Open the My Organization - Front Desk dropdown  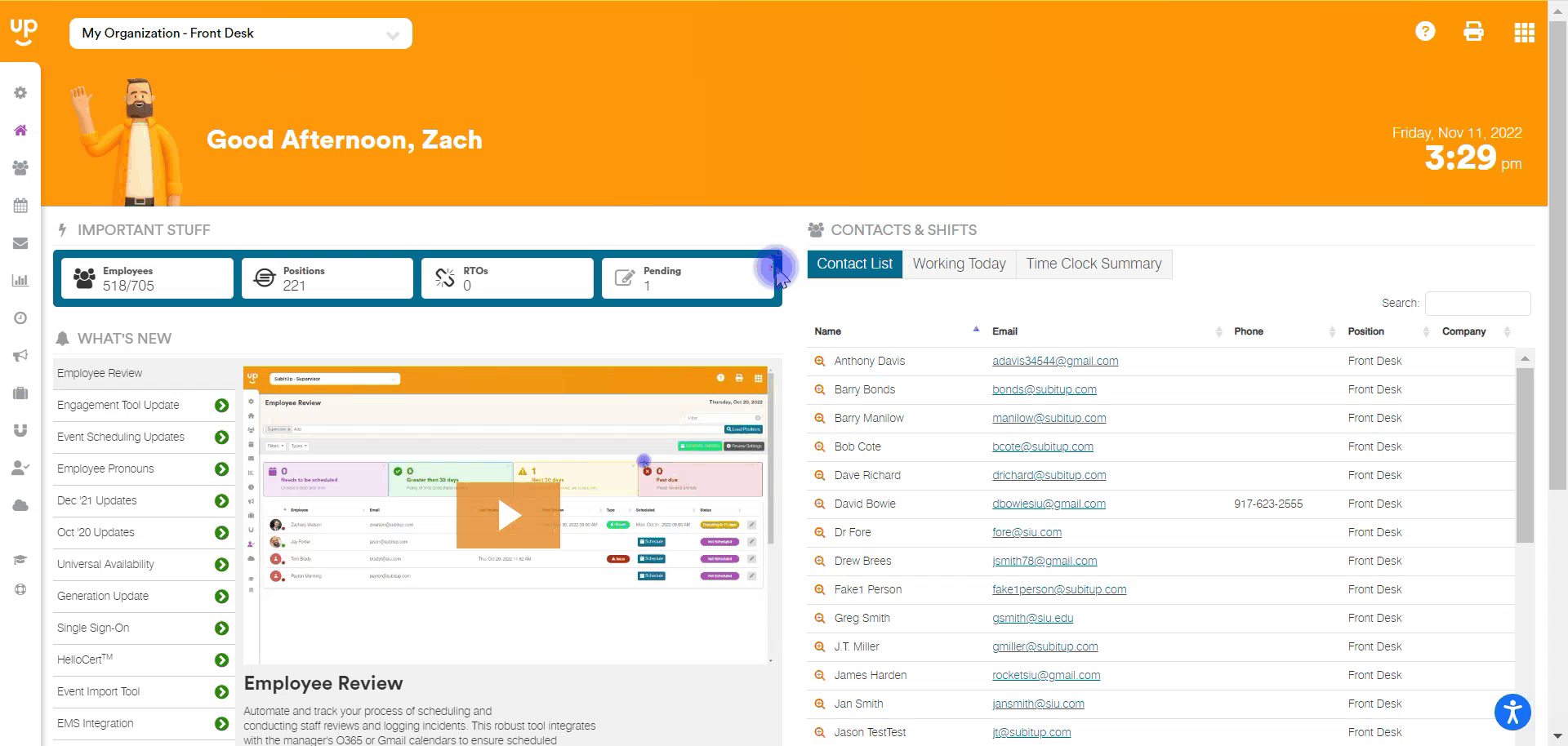[x=239, y=33]
